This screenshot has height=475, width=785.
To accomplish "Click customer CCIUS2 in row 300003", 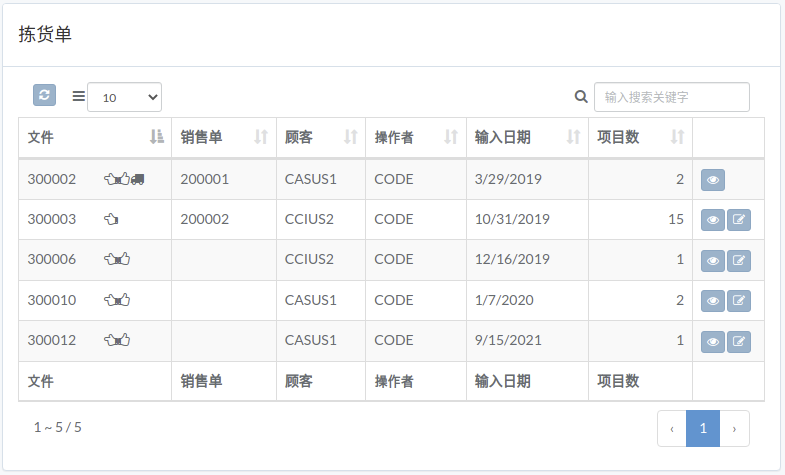I will click(x=309, y=219).
